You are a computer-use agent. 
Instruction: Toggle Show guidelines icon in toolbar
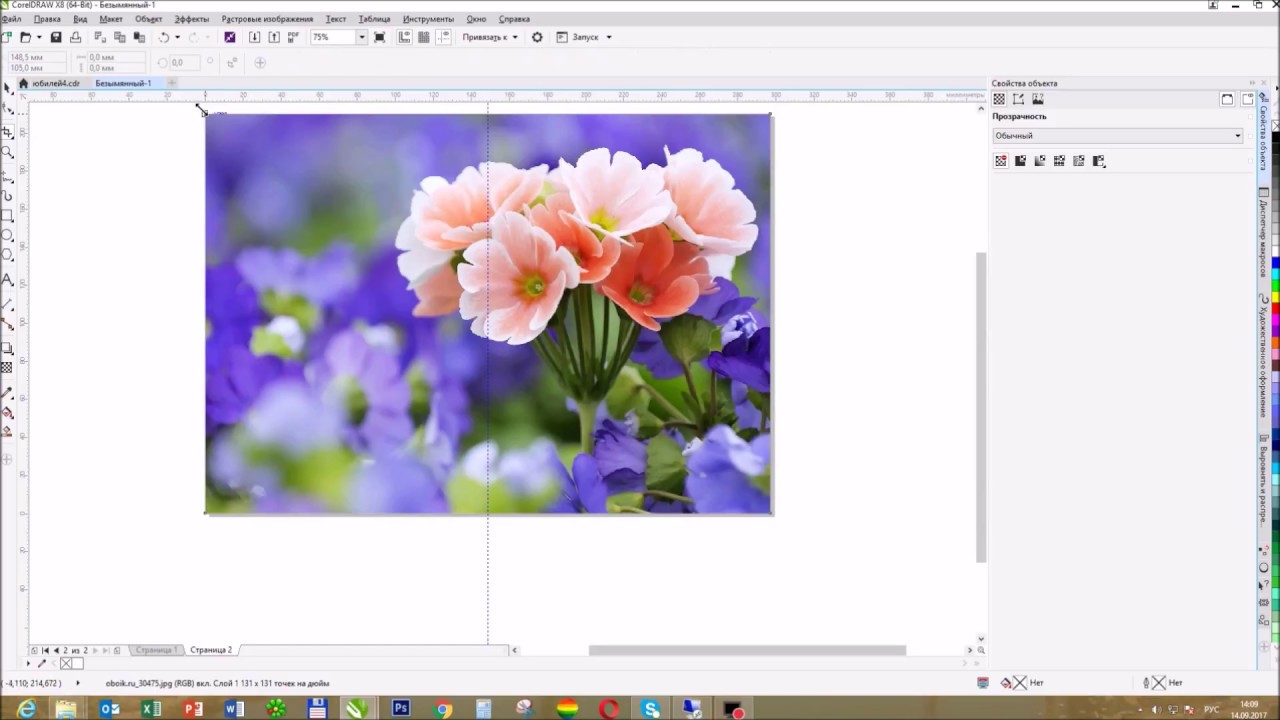point(444,37)
